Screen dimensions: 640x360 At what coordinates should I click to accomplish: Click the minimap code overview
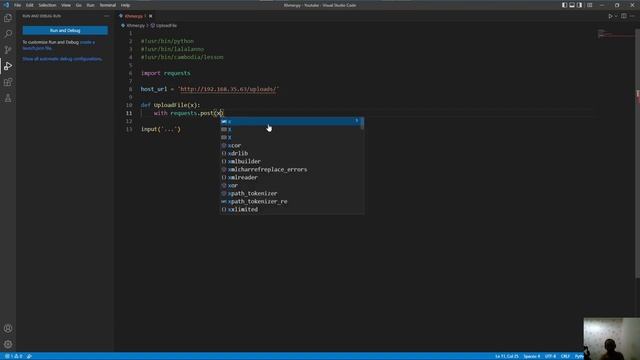pos(615,34)
